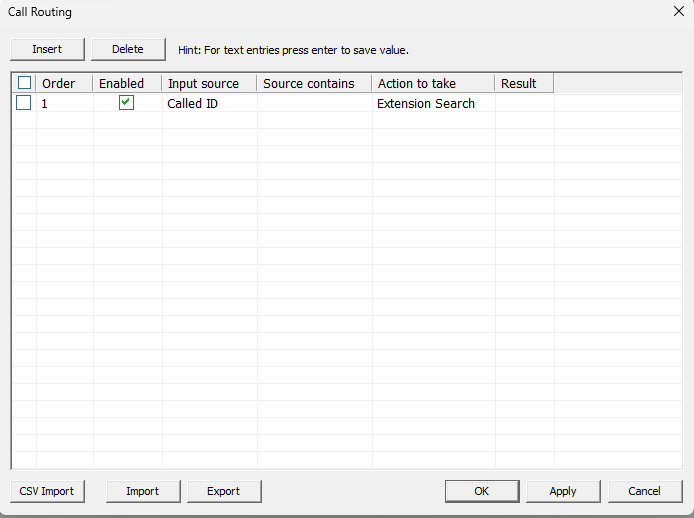Image resolution: width=694 pixels, height=518 pixels.
Task: Click the empty Result cell in row 1
Action: pos(524,103)
